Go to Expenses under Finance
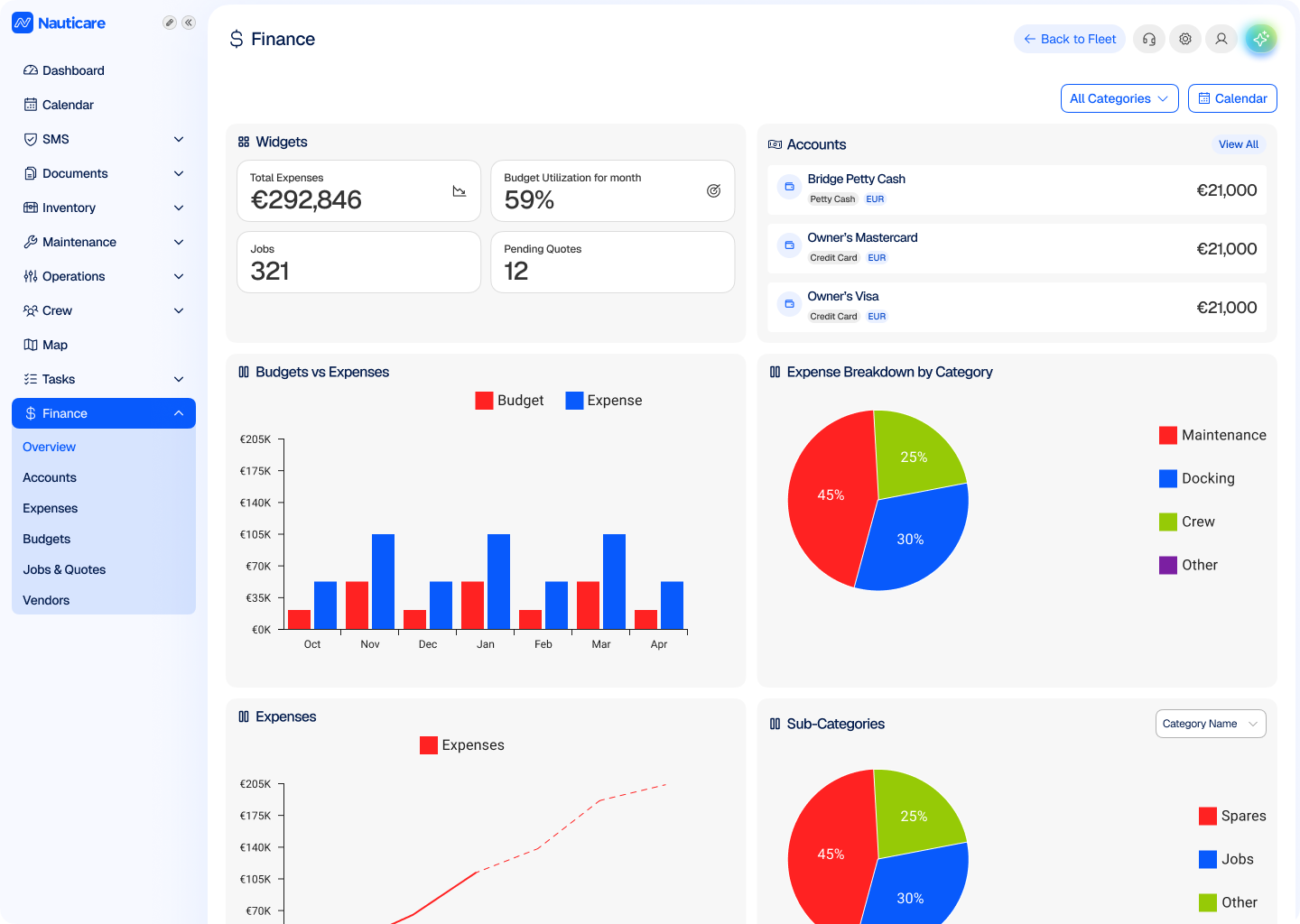 coord(51,508)
